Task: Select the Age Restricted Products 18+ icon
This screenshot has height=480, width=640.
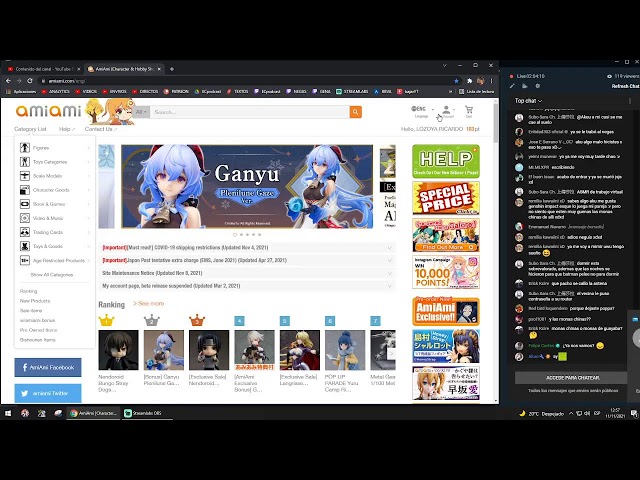Action: pyautogui.click(x=25, y=260)
